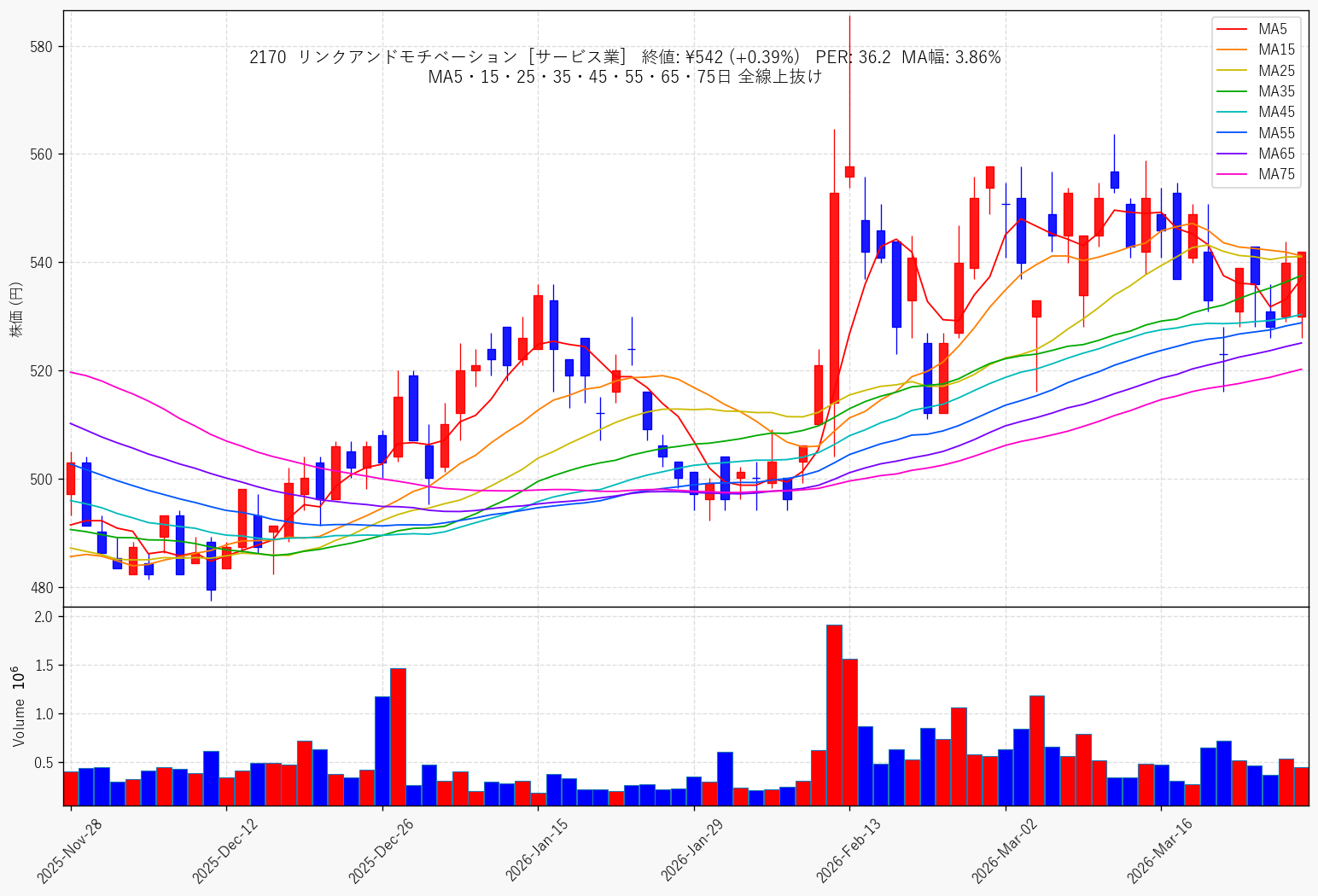Click the 0.5 volume axis tick
The image size is (1318, 896).
click(44, 763)
